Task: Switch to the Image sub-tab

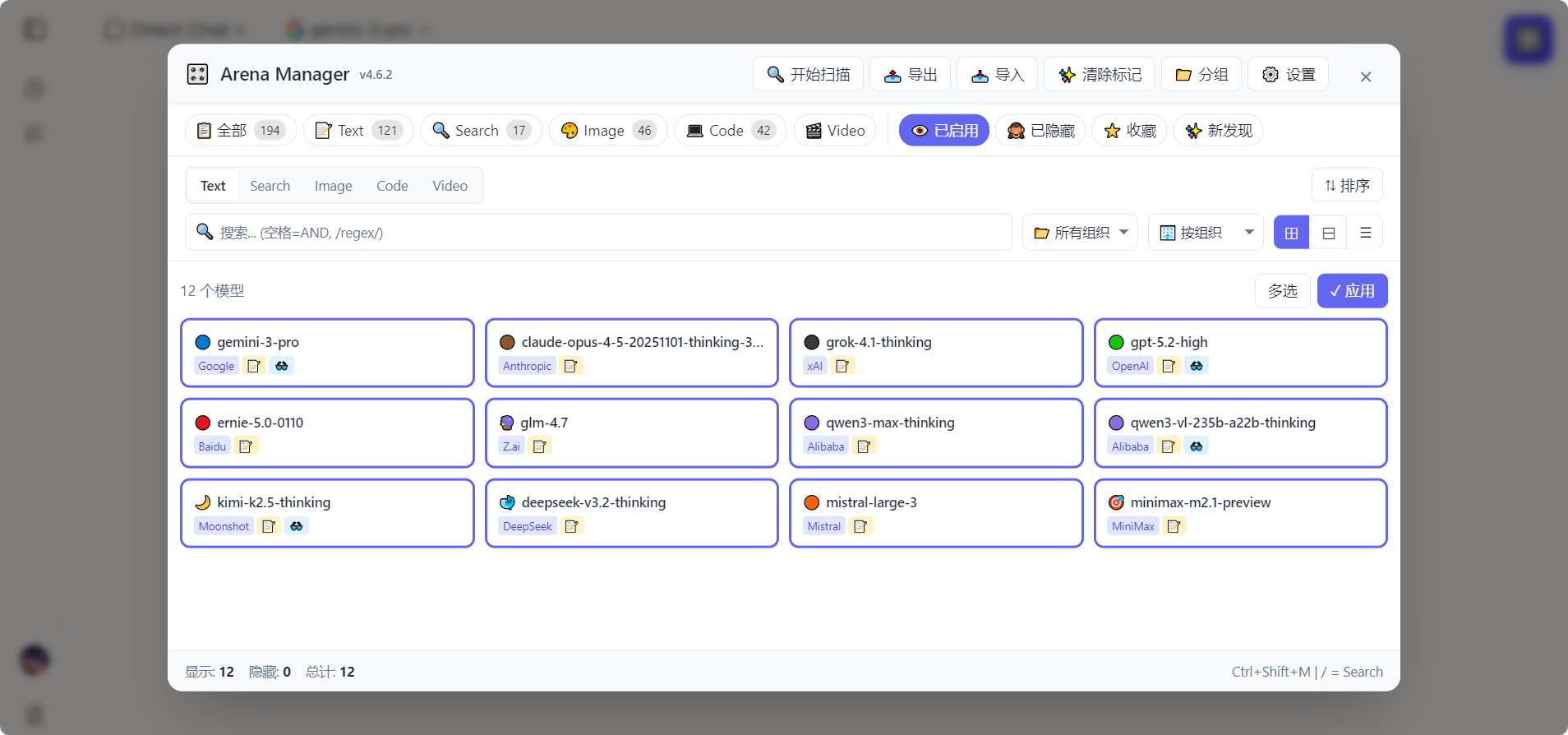Action: click(333, 186)
